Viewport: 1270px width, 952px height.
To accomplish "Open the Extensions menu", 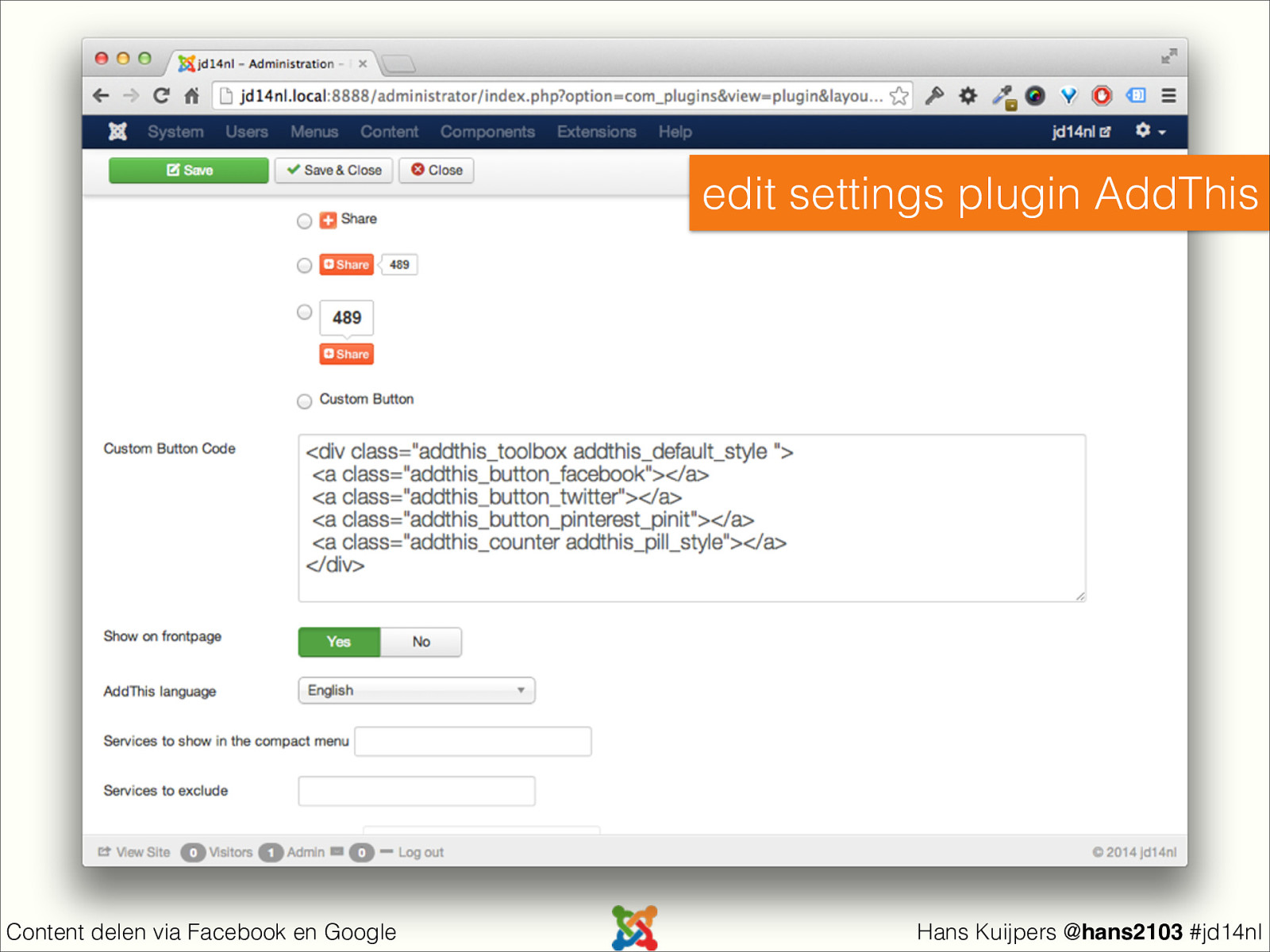I will point(596,132).
